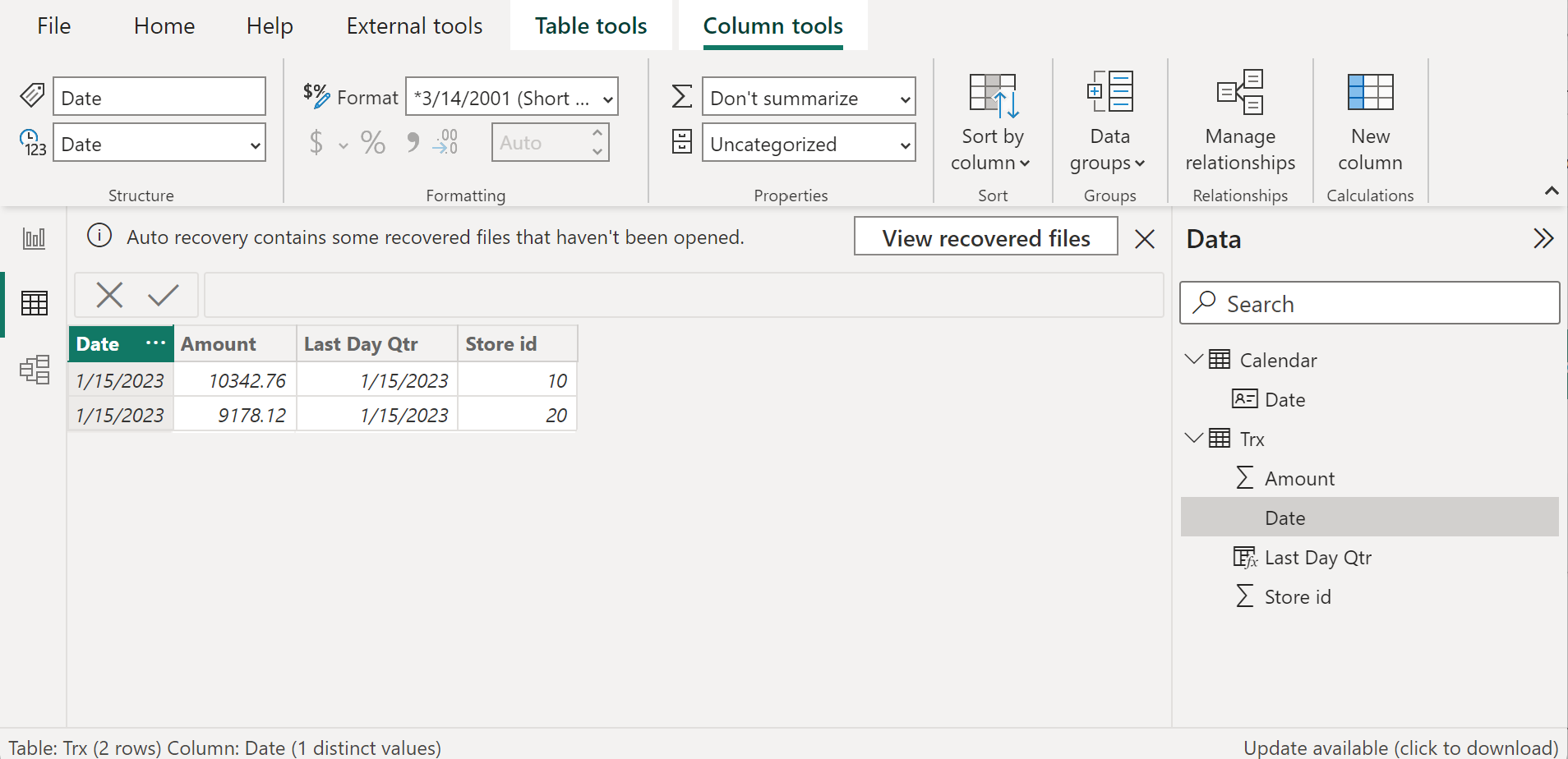
Task: Click the Auto decimal places stepper
Action: 551,143
